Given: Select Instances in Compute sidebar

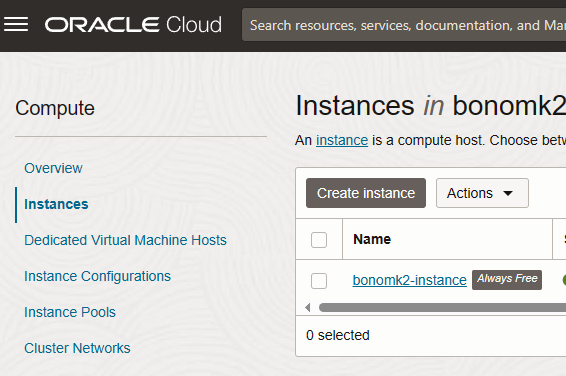Looking at the screenshot, I should (56, 204).
